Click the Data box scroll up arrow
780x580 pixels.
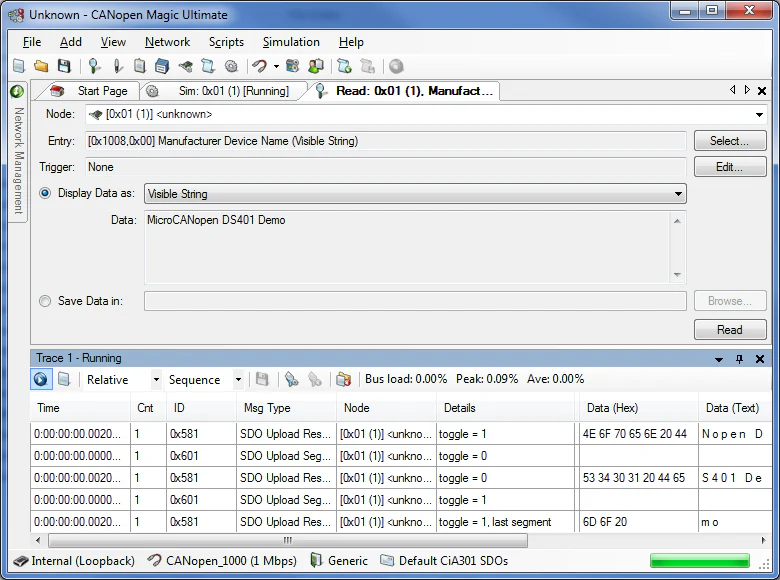click(x=677, y=220)
